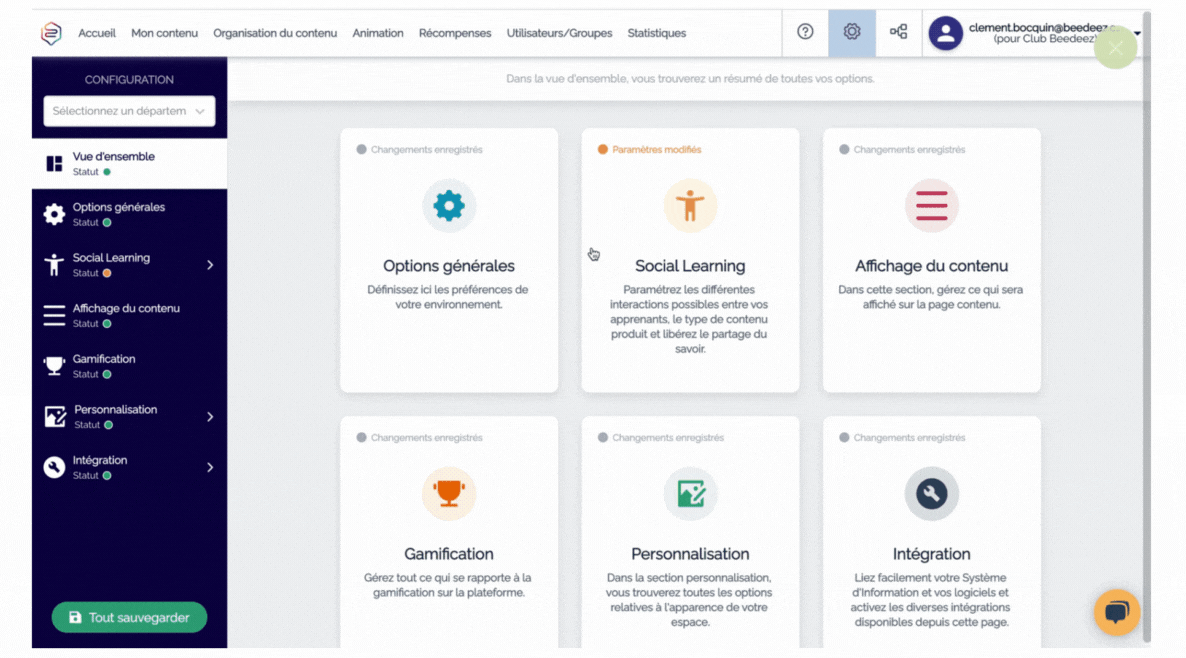Open the chat support bubble
Screen dimensions: 1186x658
coord(1116,612)
